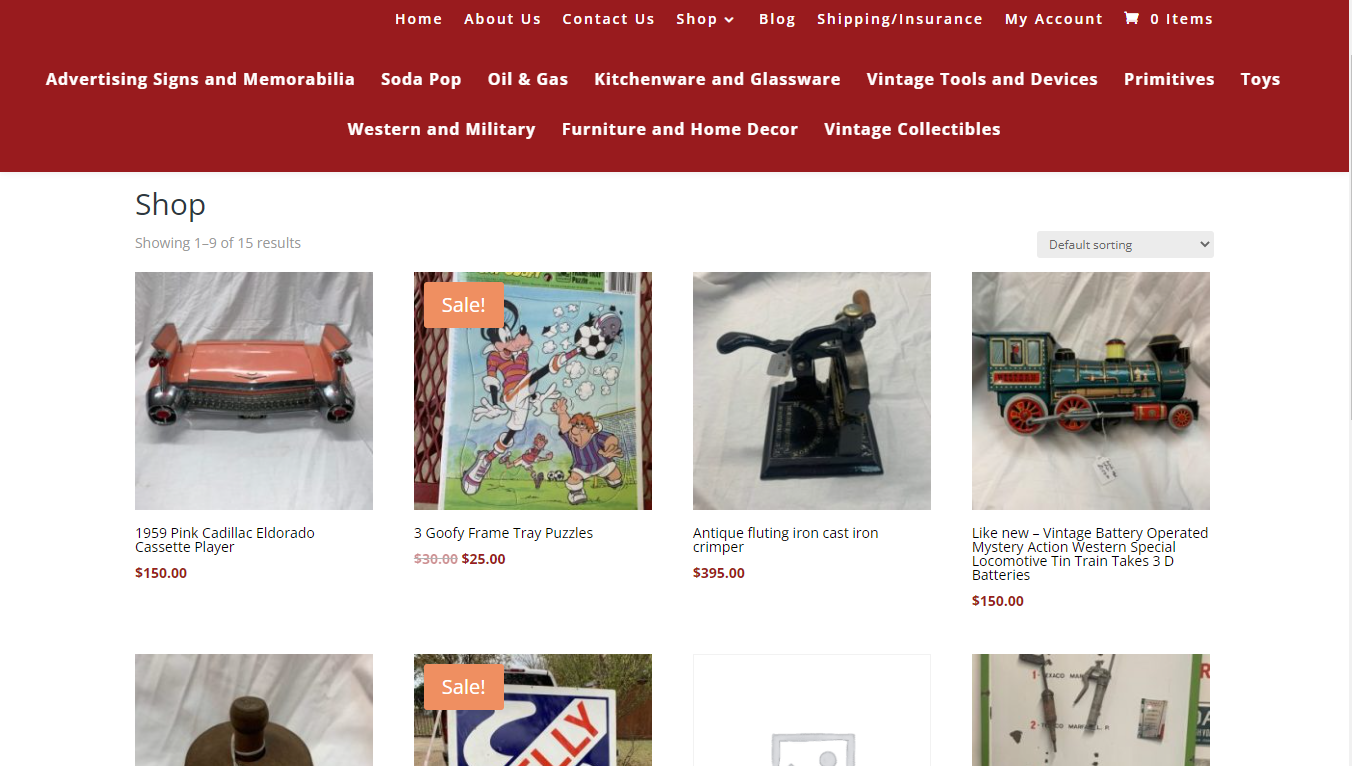Click the 3 Goofy Frame Tray Puzzles title
The width and height of the screenshot is (1352, 766).
[503, 533]
